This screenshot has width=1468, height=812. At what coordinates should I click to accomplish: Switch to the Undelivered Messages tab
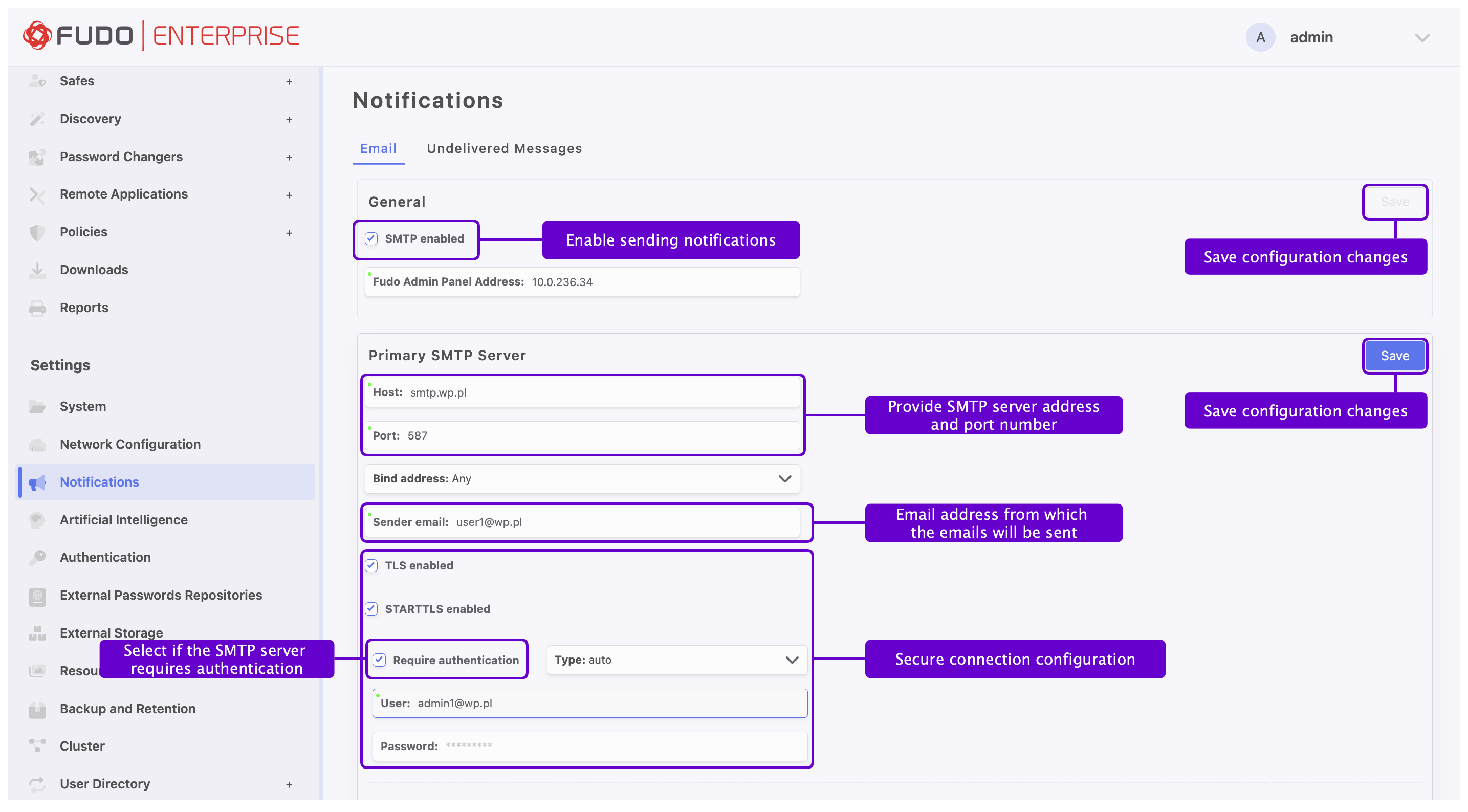(x=504, y=149)
